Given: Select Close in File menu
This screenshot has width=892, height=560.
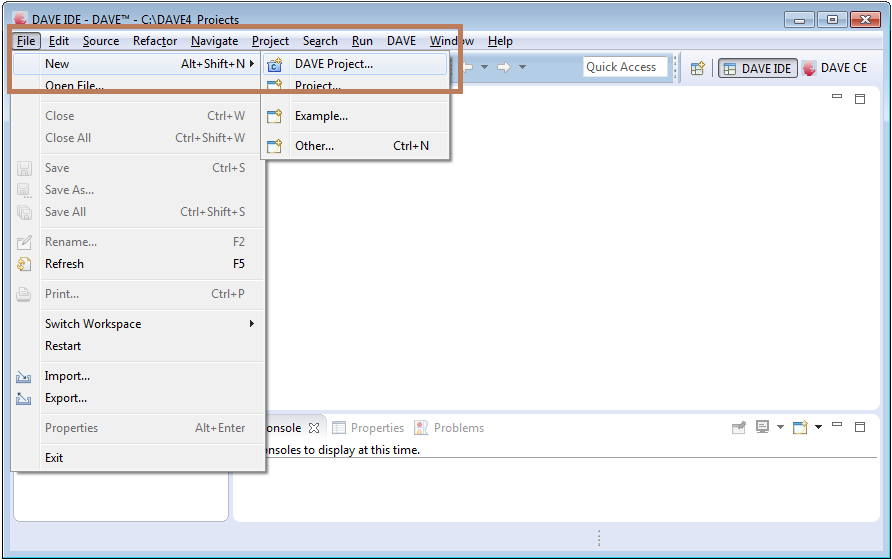Looking at the screenshot, I should [x=138, y=116].
